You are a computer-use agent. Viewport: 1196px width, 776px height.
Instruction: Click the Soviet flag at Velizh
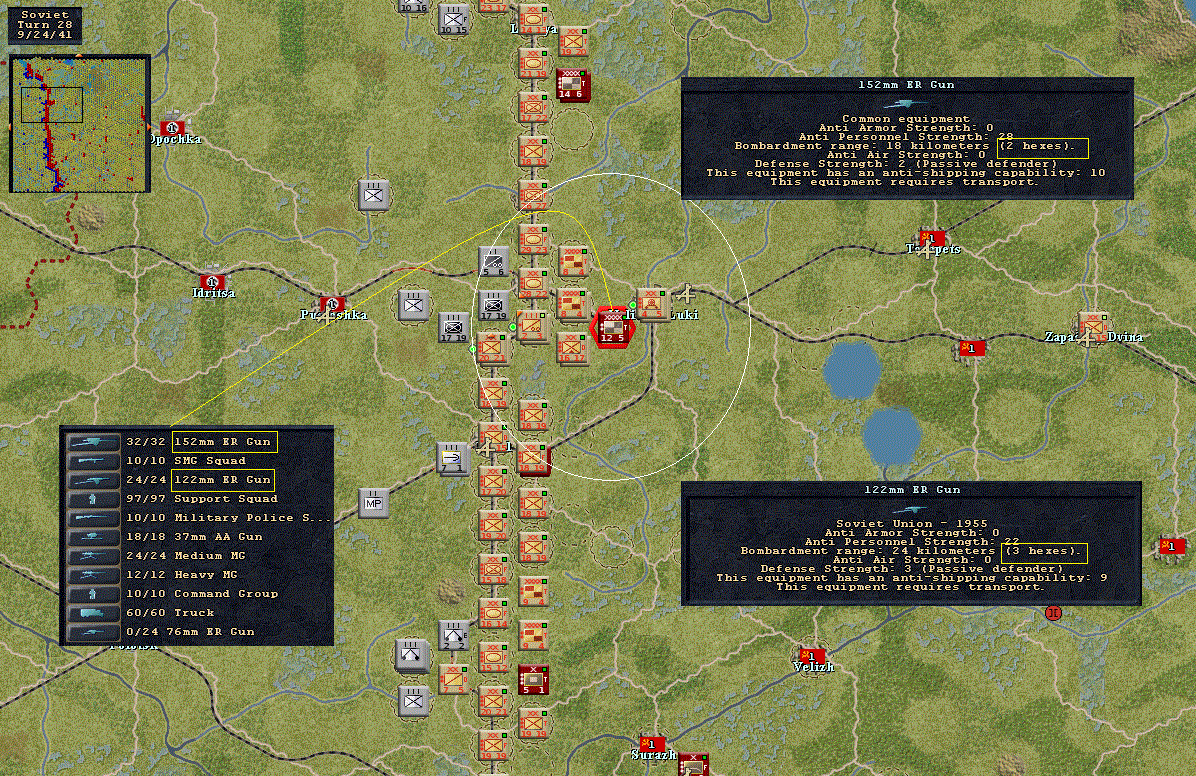click(812, 655)
